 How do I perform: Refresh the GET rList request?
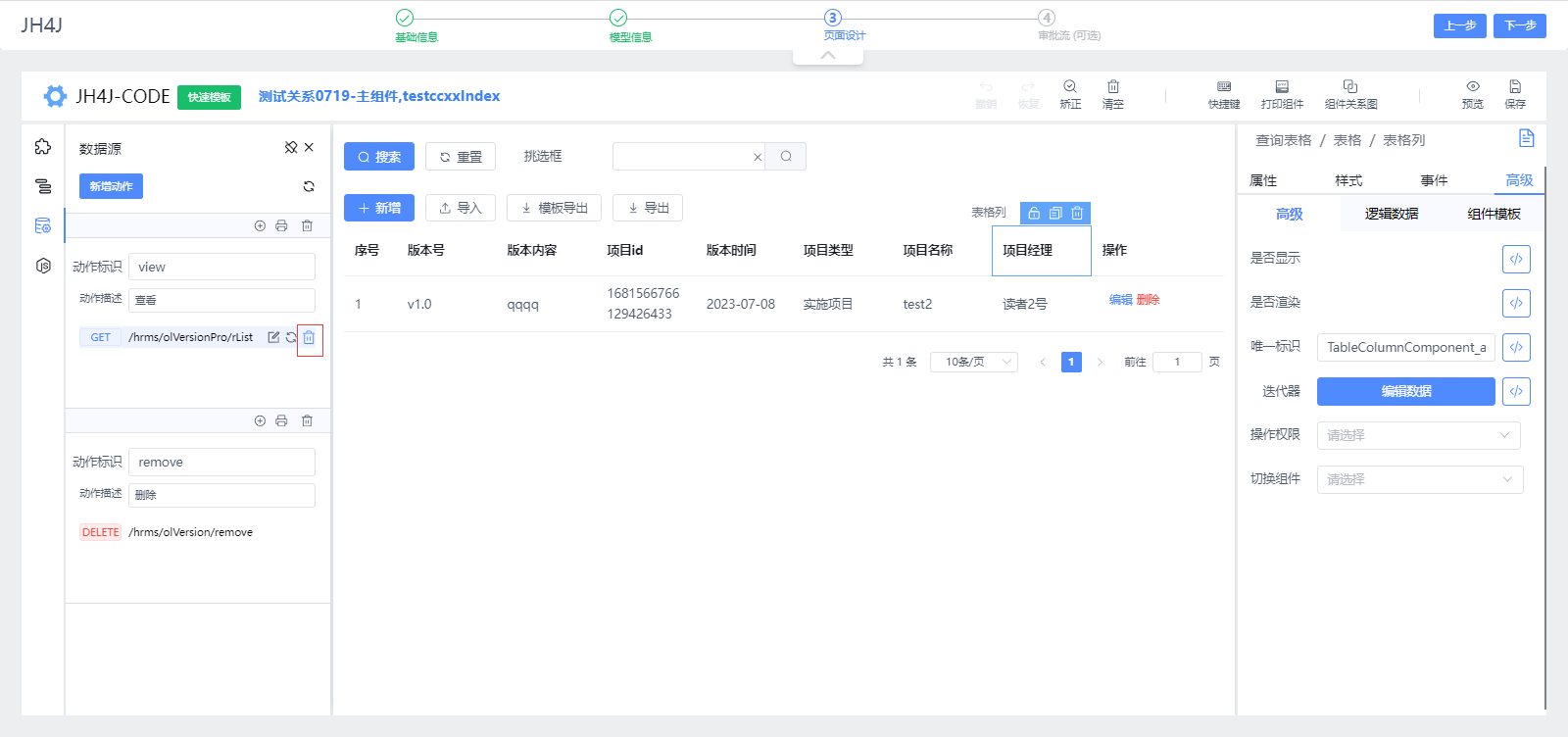[291, 337]
